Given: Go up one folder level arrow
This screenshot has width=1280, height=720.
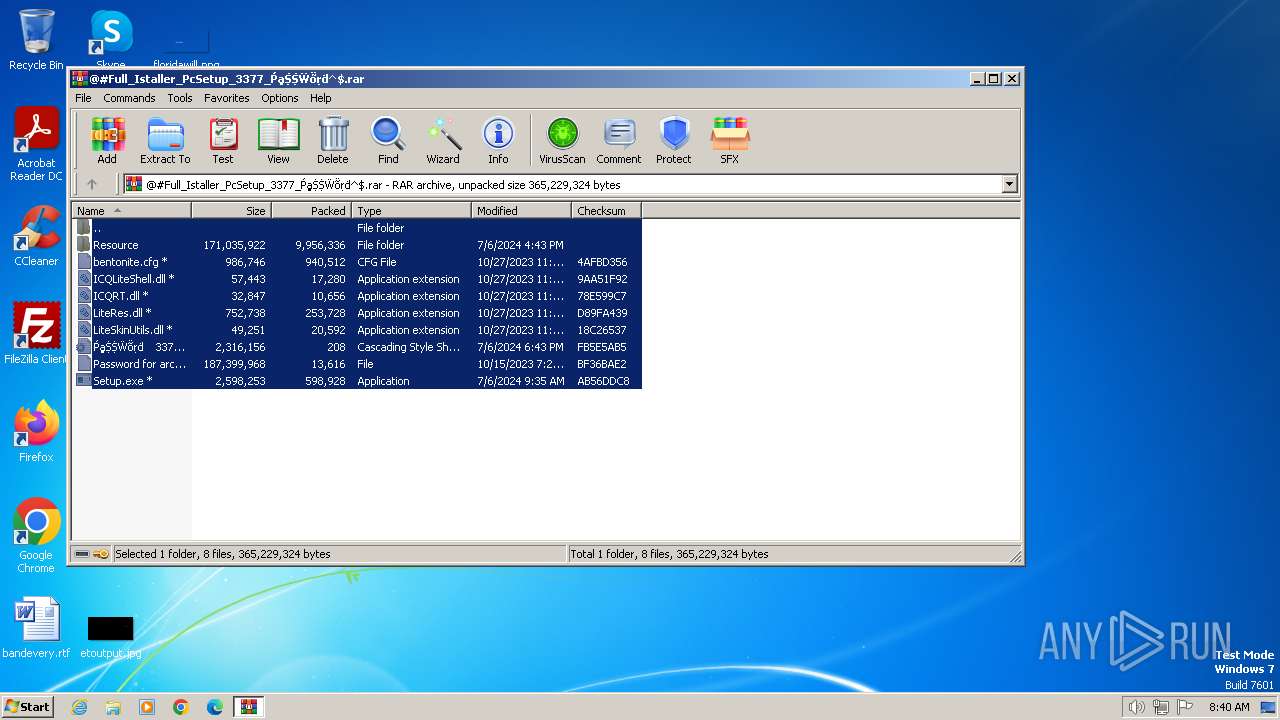Looking at the screenshot, I should [92, 184].
